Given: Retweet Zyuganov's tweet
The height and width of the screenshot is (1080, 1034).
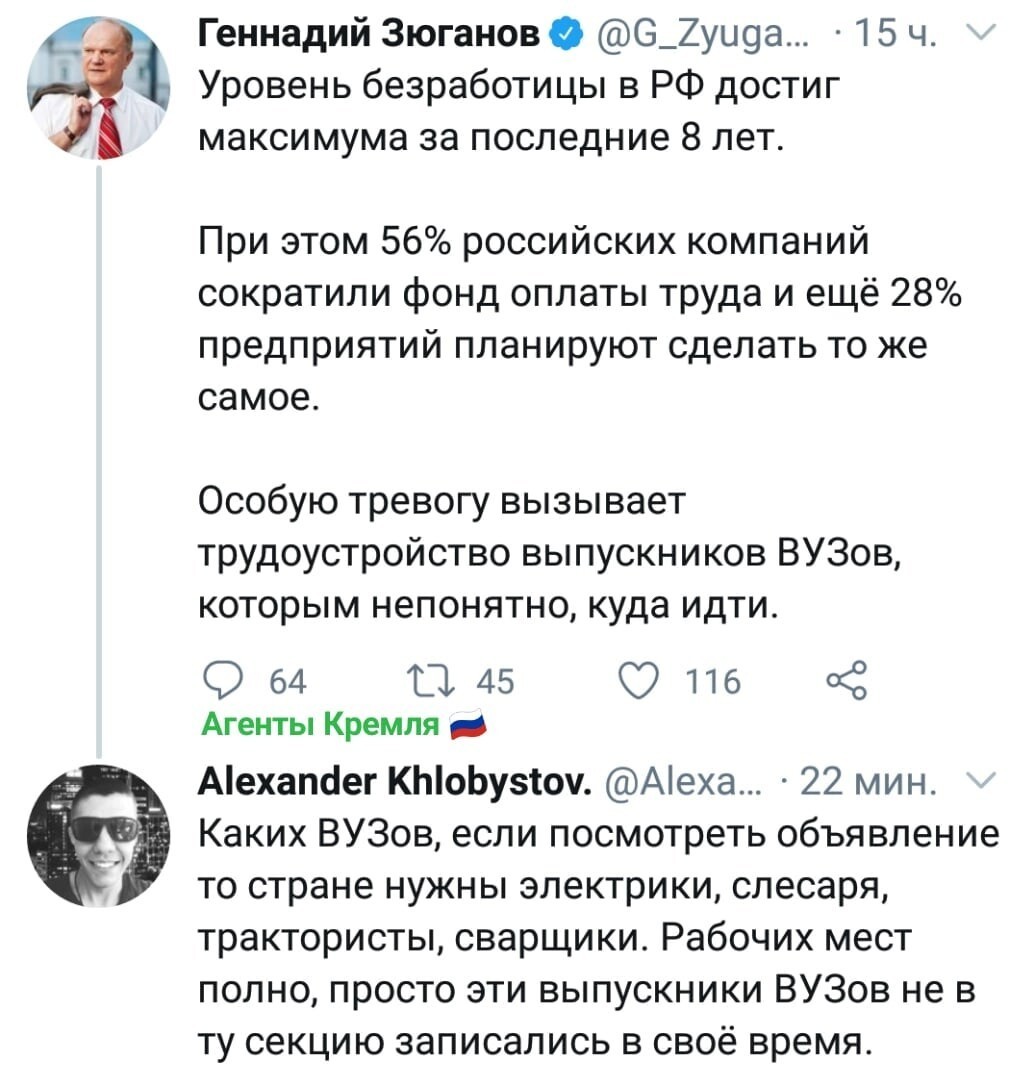Looking at the screenshot, I should (x=431, y=681).
